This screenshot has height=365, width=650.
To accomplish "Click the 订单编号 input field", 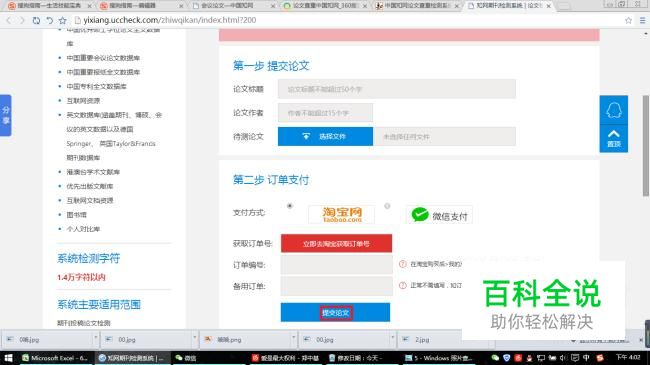I will click(x=336, y=265).
